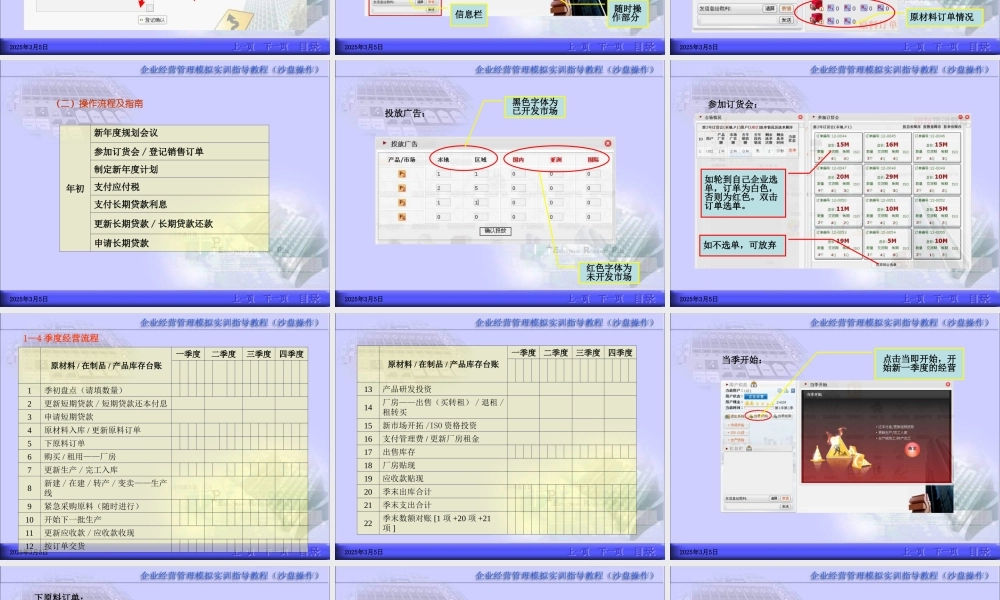Click 上一页 on the 当季开始 slide
Screen dimensions: 1000x600
coord(914,552)
